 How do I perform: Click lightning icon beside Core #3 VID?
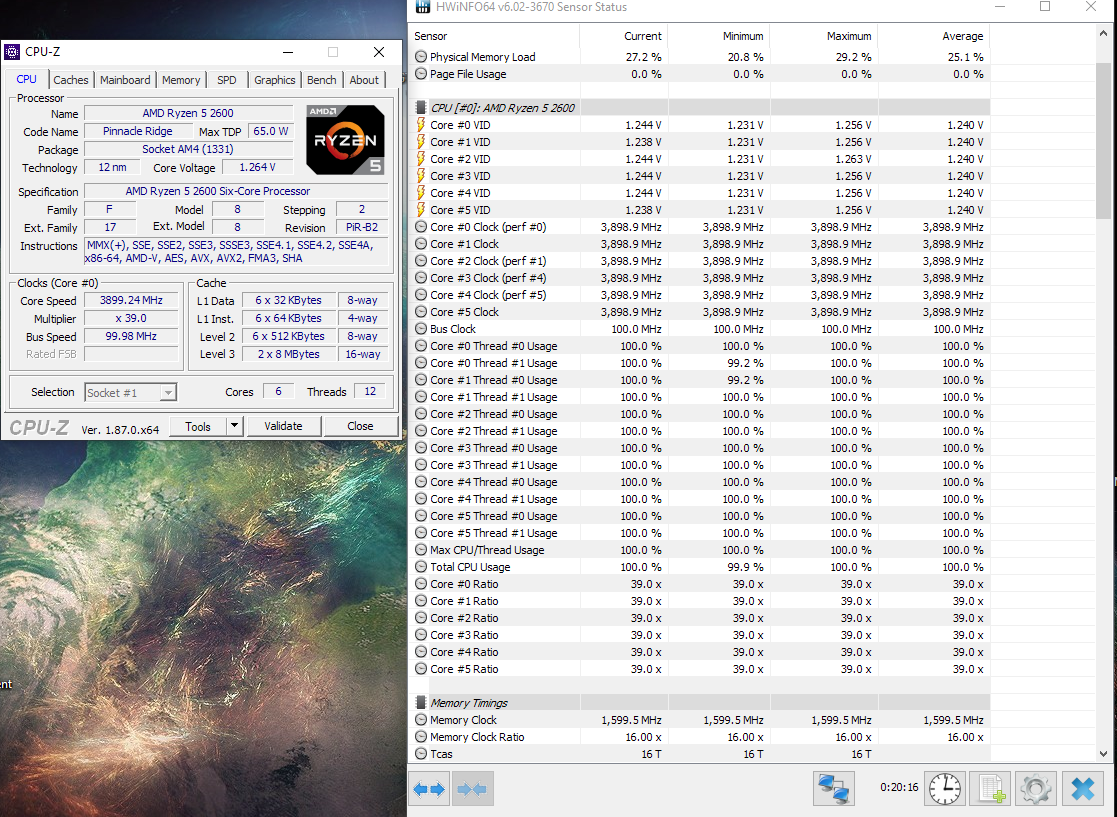[421, 176]
